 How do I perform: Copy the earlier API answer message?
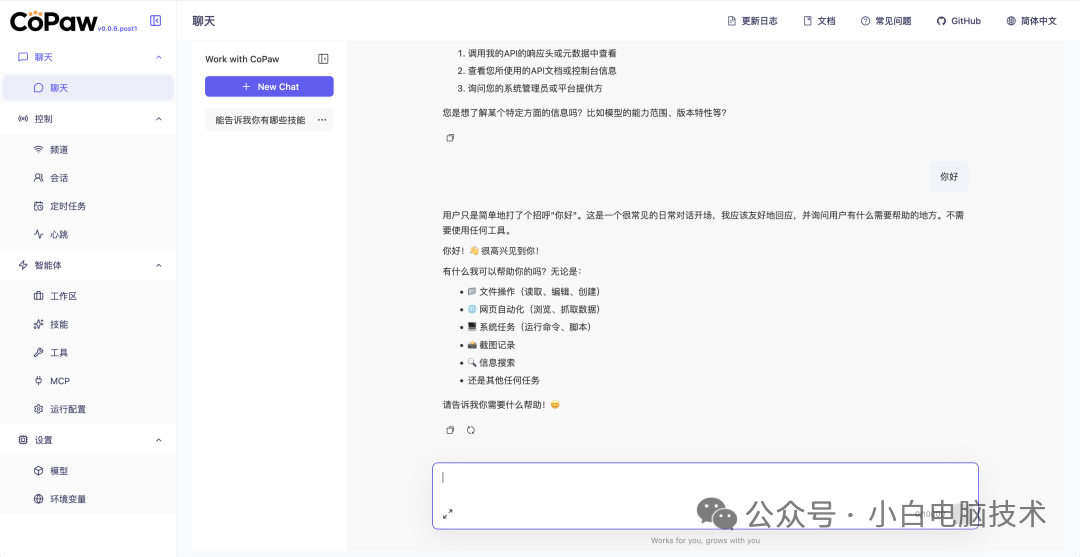click(450, 138)
